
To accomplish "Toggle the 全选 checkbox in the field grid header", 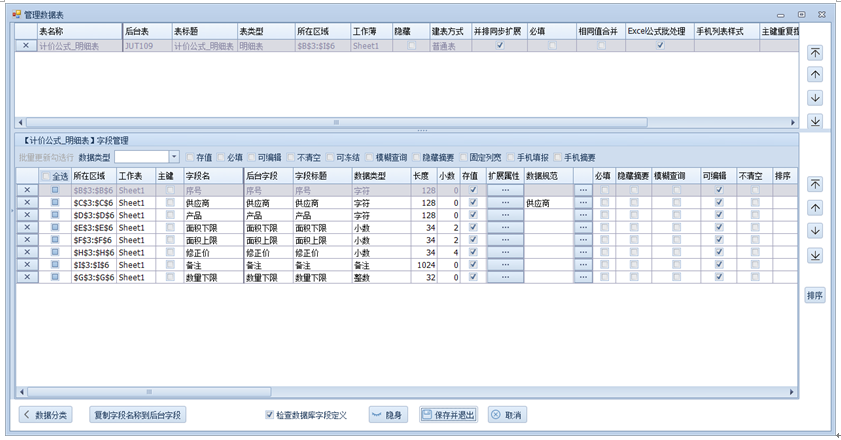I will point(45,176).
